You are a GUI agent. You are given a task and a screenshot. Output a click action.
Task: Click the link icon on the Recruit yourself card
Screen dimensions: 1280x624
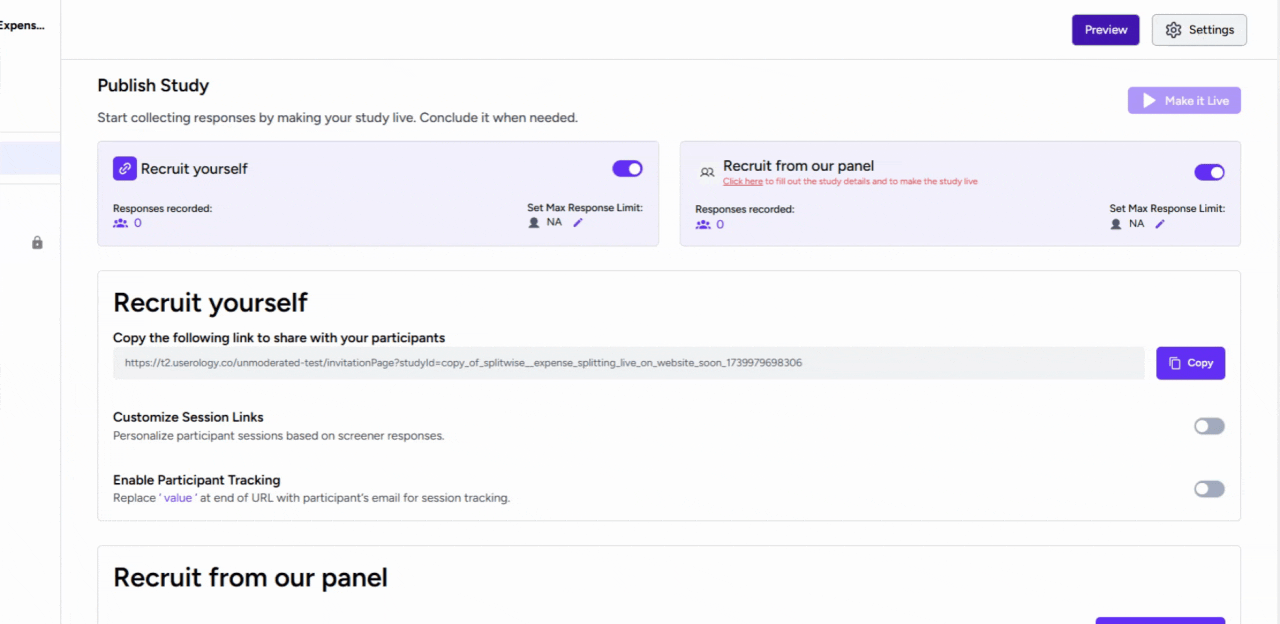pos(124,168)
